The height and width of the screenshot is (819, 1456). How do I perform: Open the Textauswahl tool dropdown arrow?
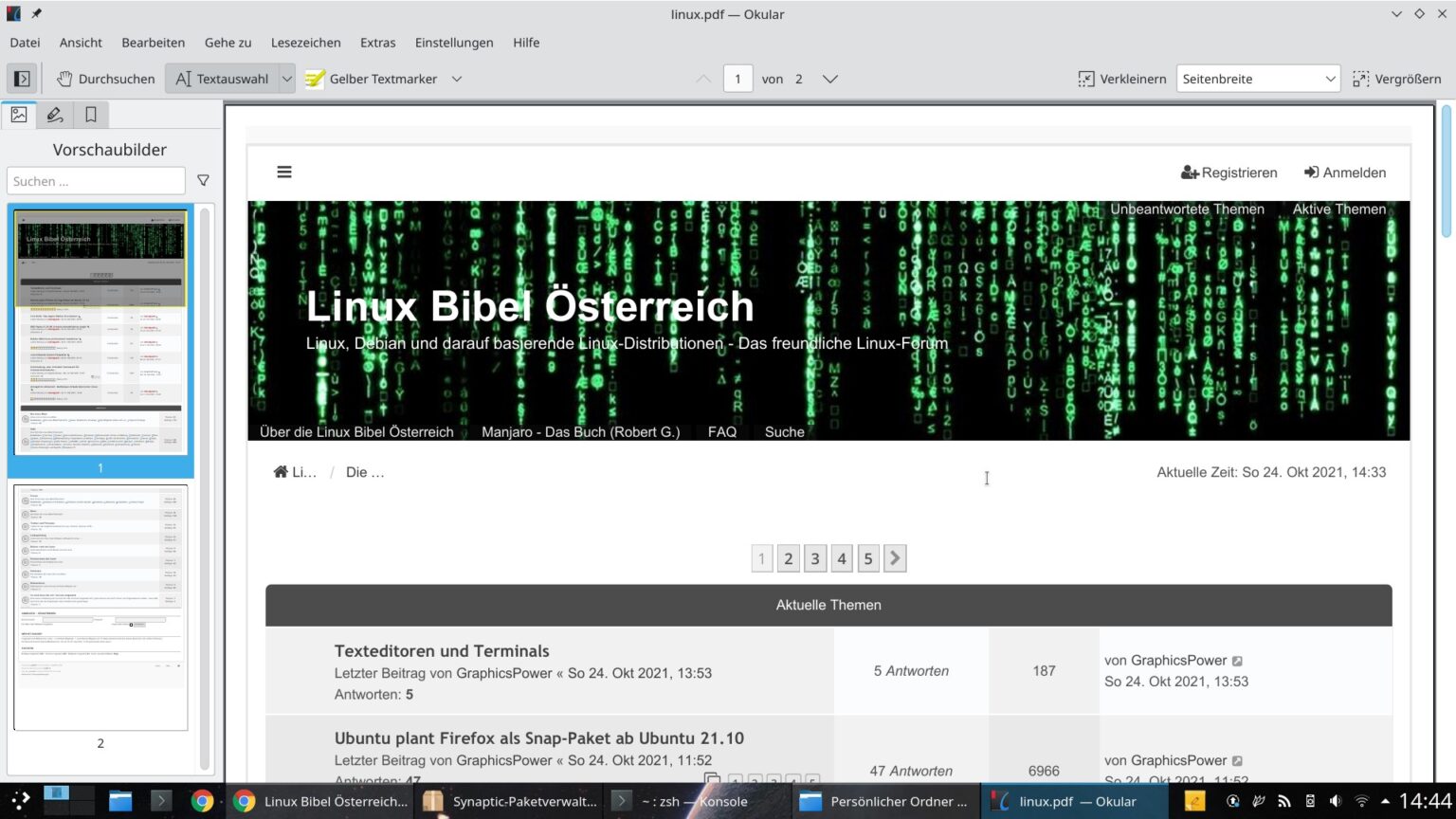coord(287,79)
